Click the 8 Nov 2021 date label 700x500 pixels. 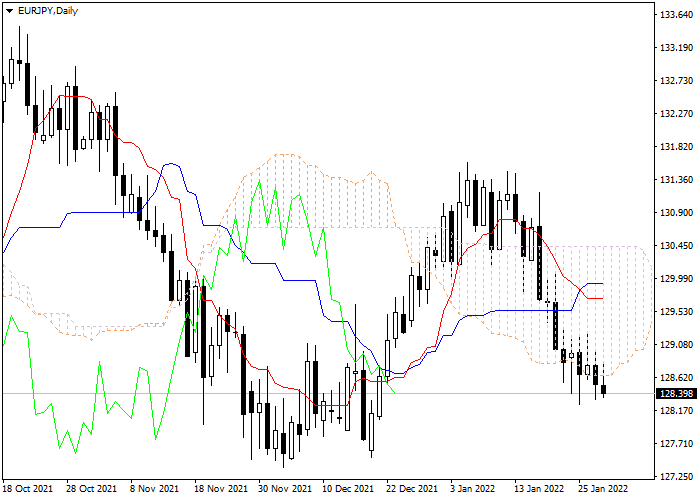[154, 489]
